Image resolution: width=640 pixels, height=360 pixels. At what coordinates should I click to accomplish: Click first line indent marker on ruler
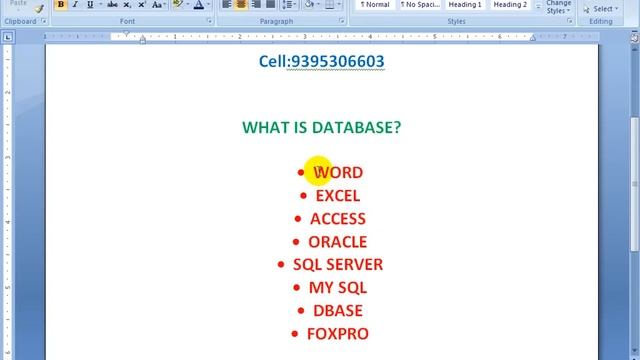pyautogui.click(x=127, y=33)
